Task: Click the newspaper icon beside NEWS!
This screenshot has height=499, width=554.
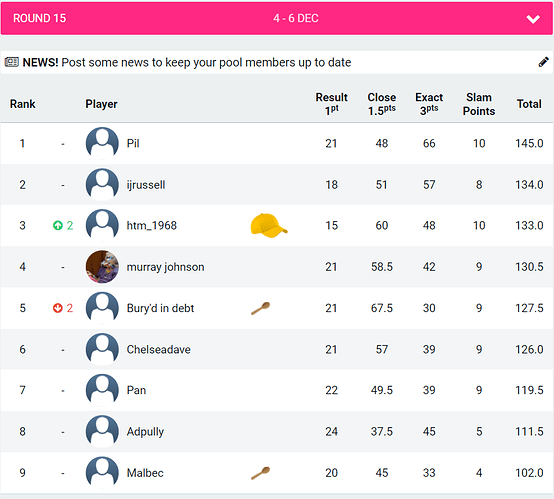Action: click(12, 62)
